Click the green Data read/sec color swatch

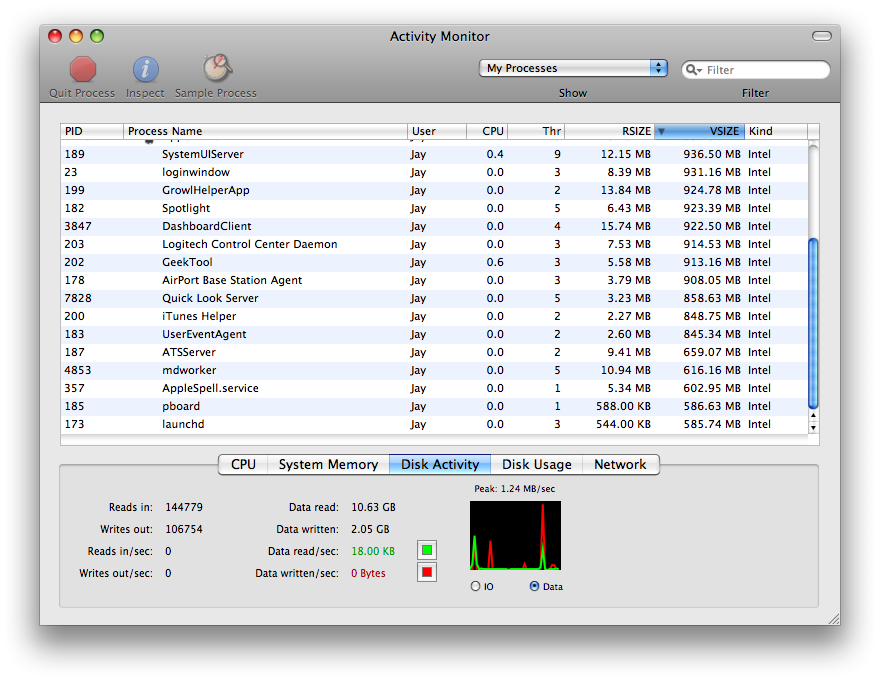click(427, 550)
